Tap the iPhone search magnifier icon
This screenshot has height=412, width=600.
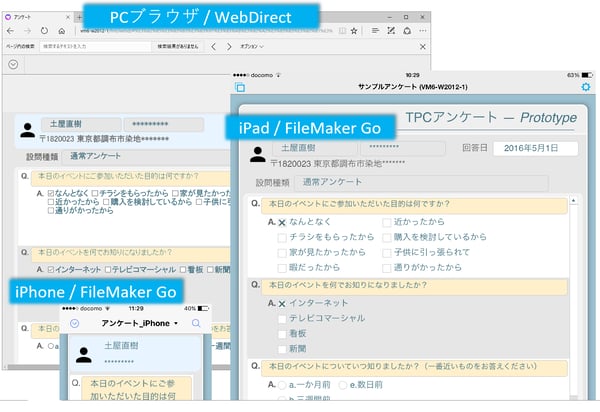pos(196,323)
